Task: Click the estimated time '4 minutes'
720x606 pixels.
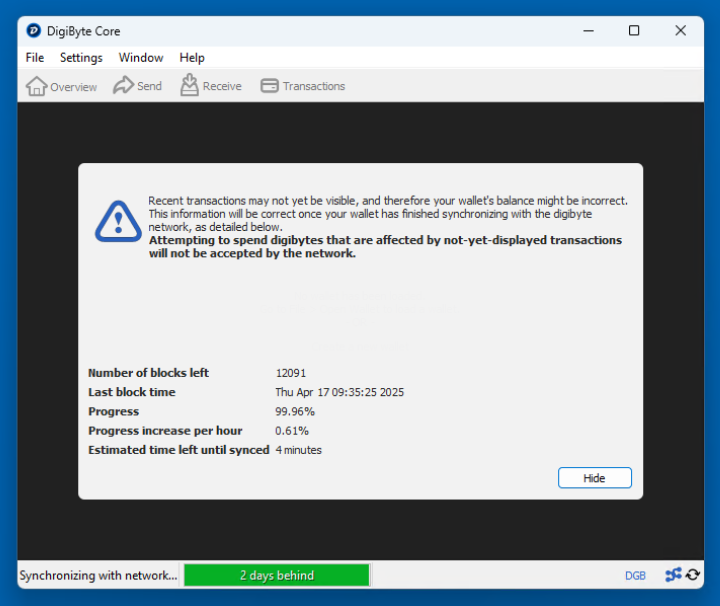Action: (298, 450)
